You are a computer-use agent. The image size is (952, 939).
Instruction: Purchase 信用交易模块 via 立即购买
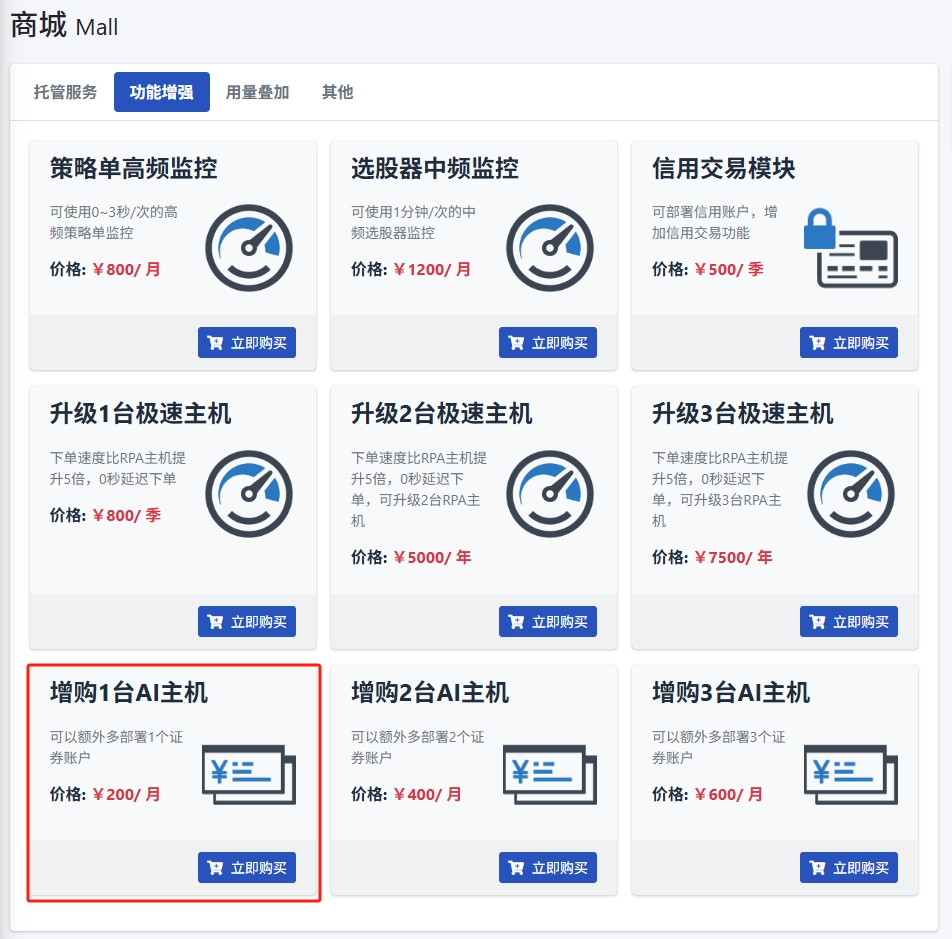[848, 343]
